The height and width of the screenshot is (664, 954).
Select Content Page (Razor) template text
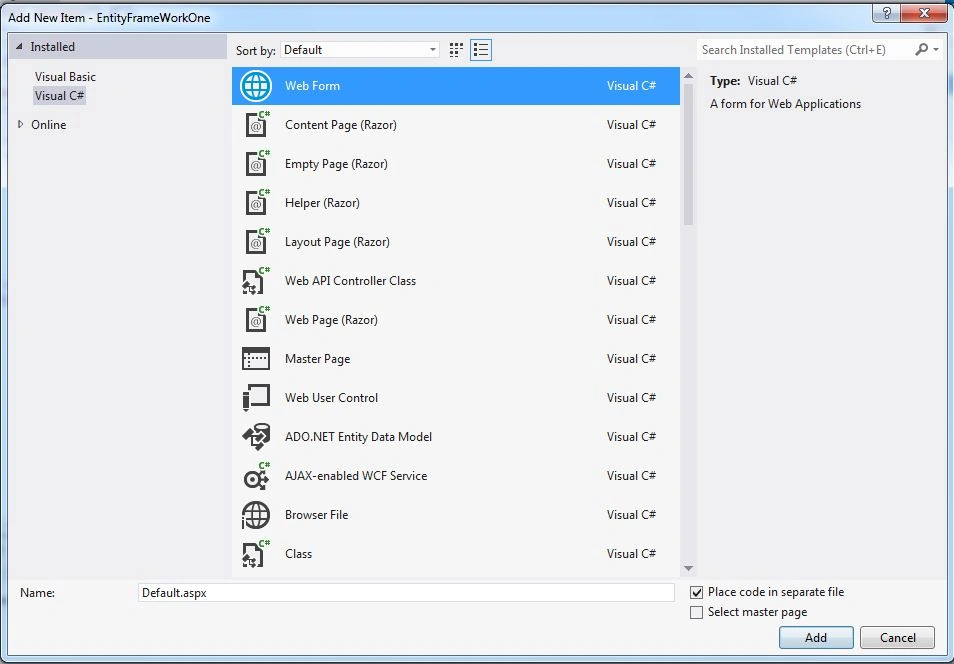point(341,125)
